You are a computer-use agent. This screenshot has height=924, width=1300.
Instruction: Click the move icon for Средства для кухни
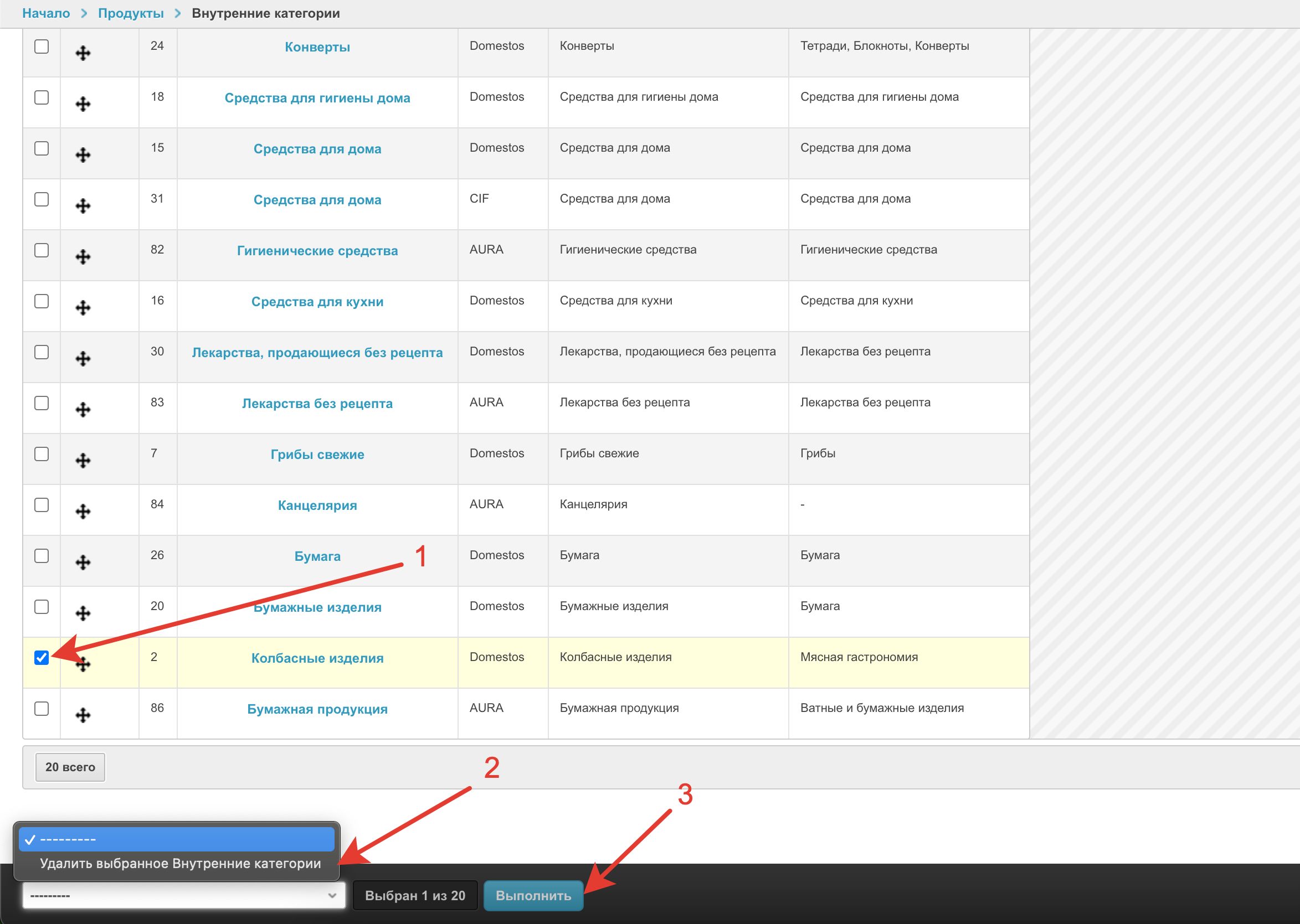(x=83, y=308)
